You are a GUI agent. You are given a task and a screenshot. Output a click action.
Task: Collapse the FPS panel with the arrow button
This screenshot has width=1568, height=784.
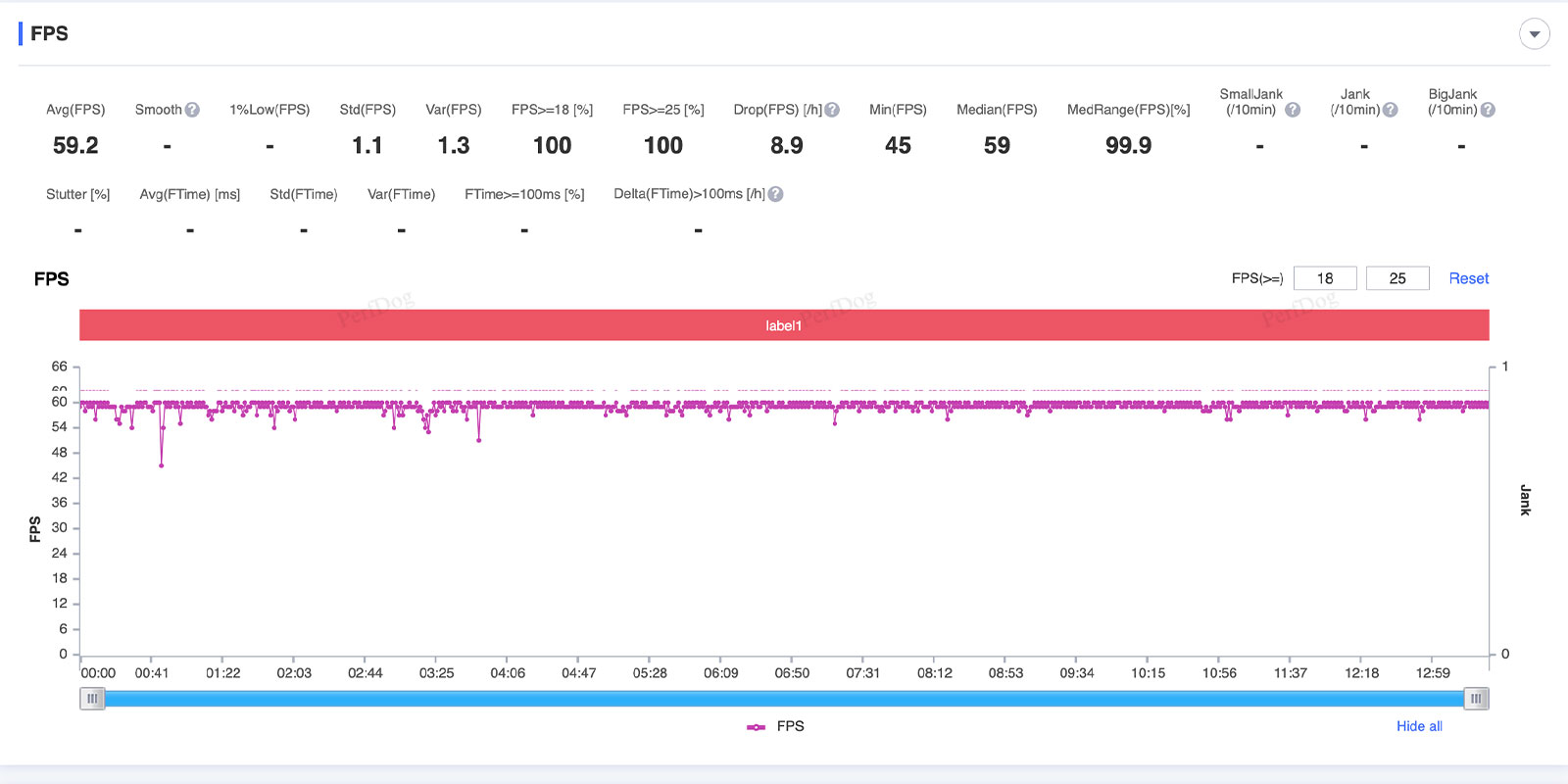point(1535,33)
